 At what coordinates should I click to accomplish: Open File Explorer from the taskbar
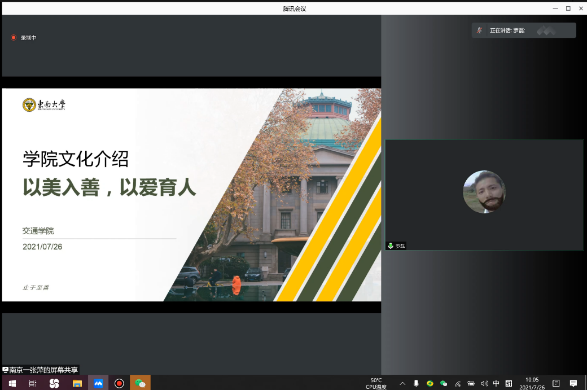coord(77,383)
